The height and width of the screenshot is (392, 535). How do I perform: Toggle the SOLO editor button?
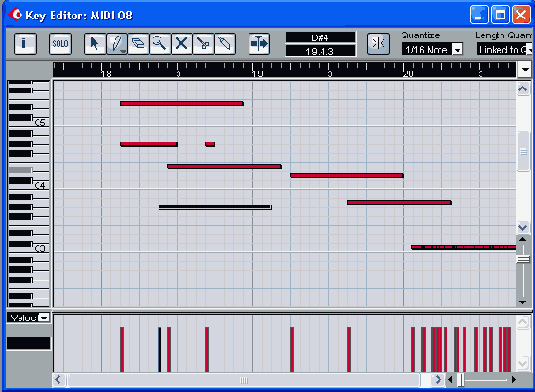(60, 44)
